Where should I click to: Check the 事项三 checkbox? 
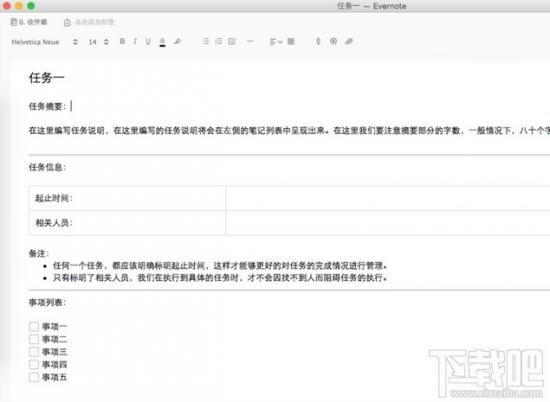pos(34,352)
